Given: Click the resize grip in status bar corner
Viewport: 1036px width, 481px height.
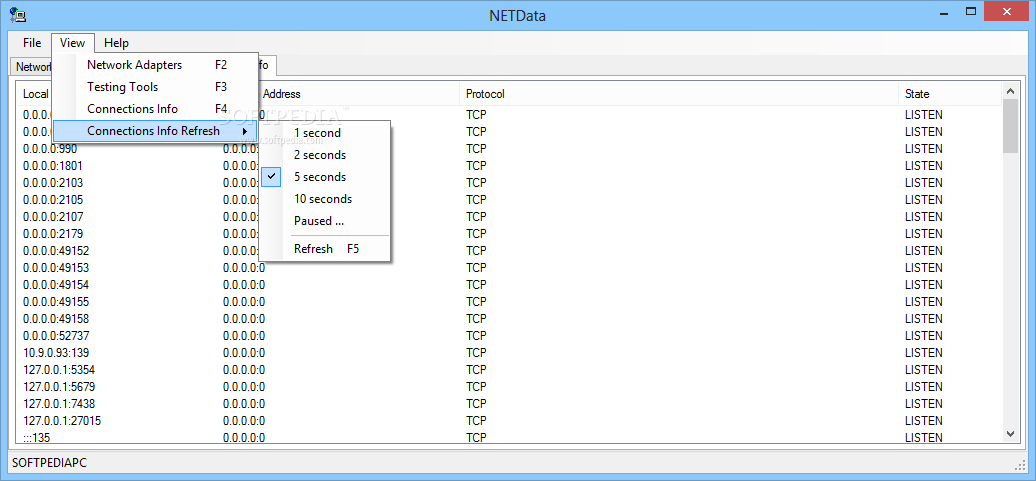Looking at the screenshot, I should tap(1020, 464).
